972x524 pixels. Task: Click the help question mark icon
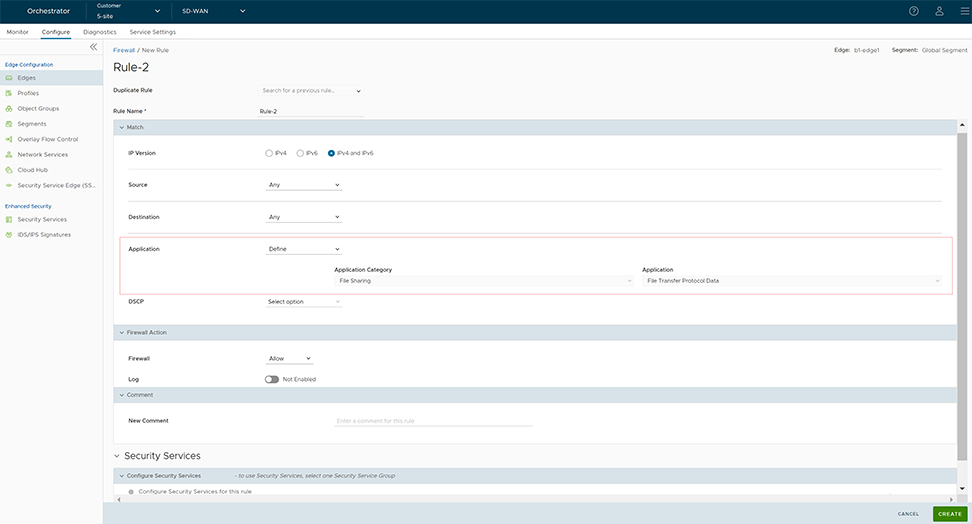(x=913, y=11)
